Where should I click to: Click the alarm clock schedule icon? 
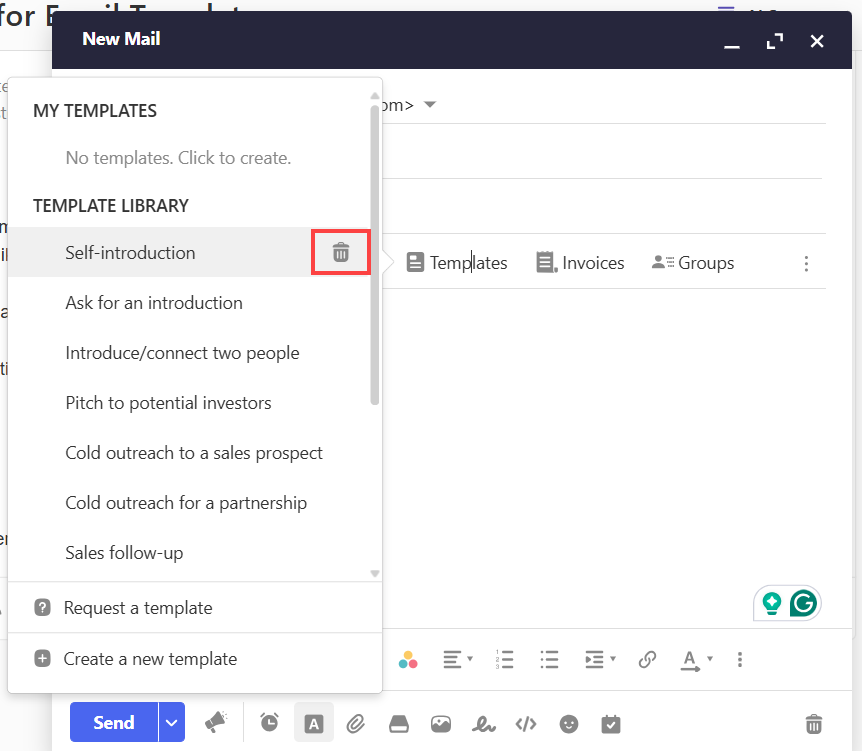click(269, 723)
